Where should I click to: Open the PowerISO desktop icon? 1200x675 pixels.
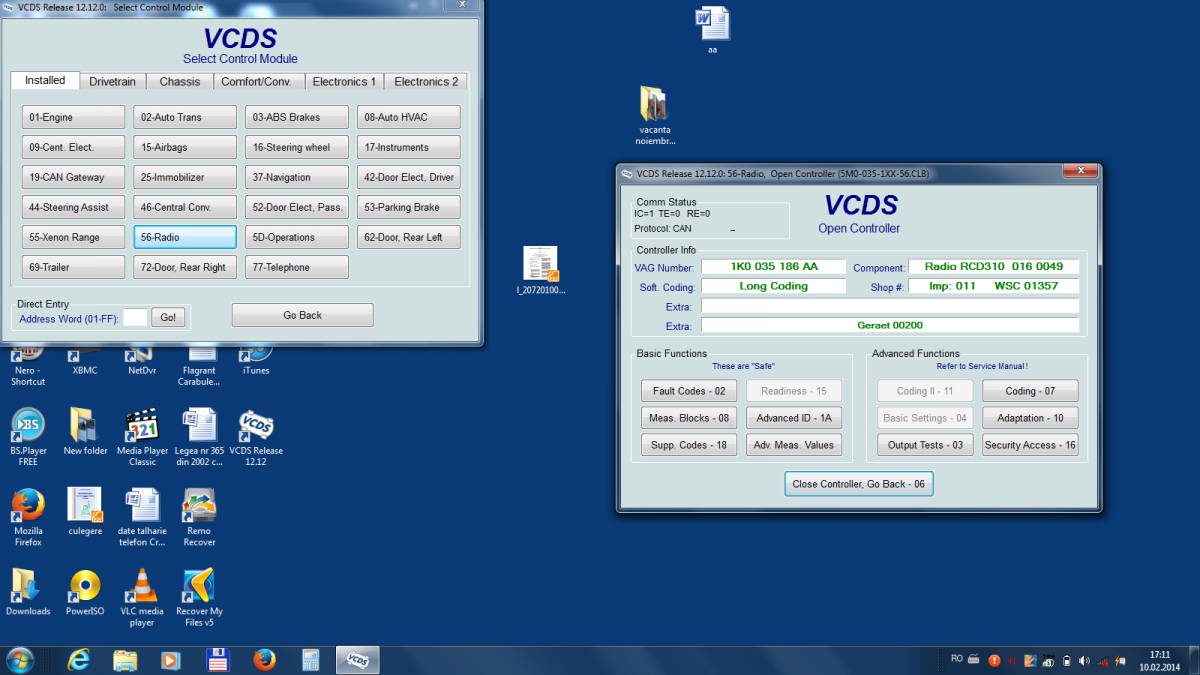pyautogui.click(x=85, y=587)
